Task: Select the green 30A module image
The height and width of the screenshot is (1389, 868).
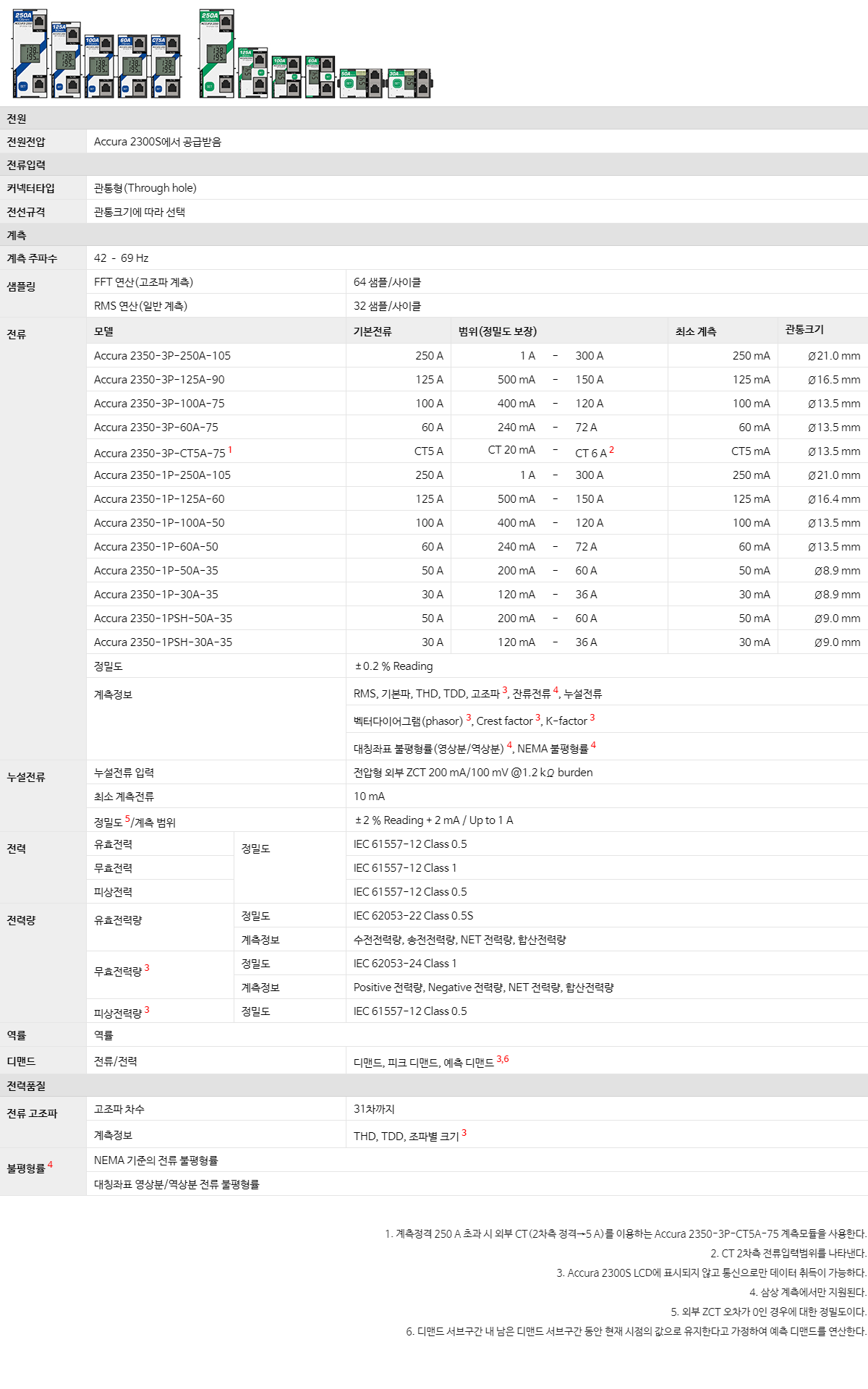Action: point(409,83)
